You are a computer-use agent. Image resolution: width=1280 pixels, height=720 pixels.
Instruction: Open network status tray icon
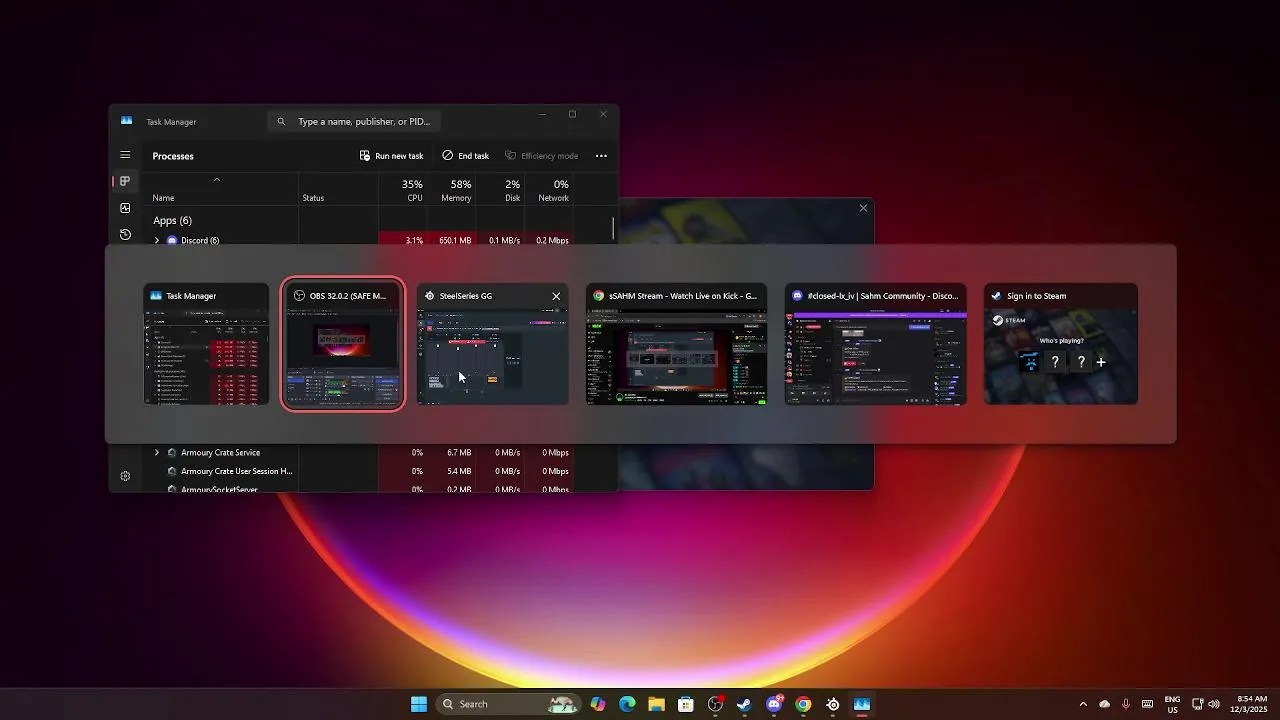click(1197, 704)
